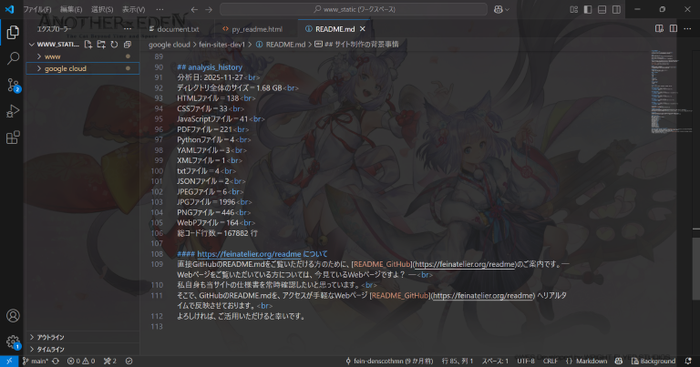Go back with the navigation arrow
The height and width of the screenshot is (367, 700).
[194, 9]
